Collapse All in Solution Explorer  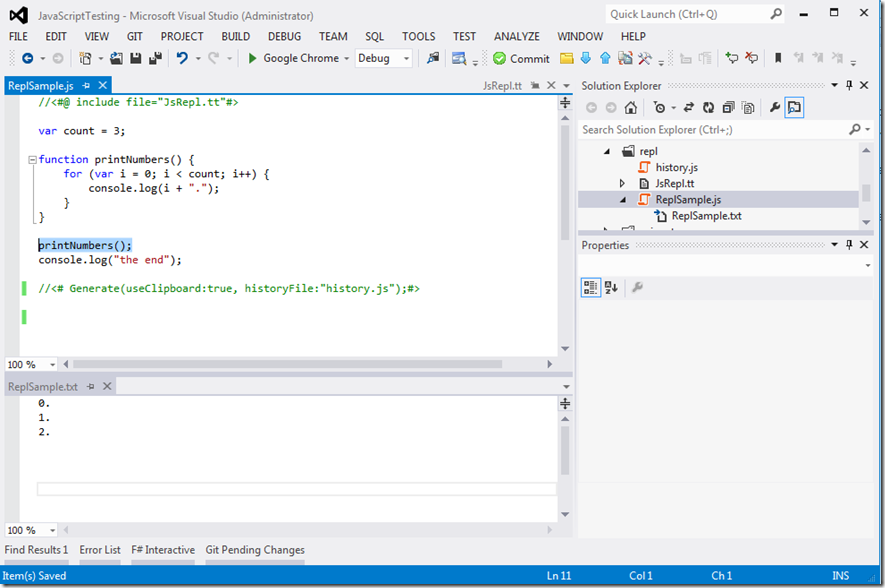(728, 107)
